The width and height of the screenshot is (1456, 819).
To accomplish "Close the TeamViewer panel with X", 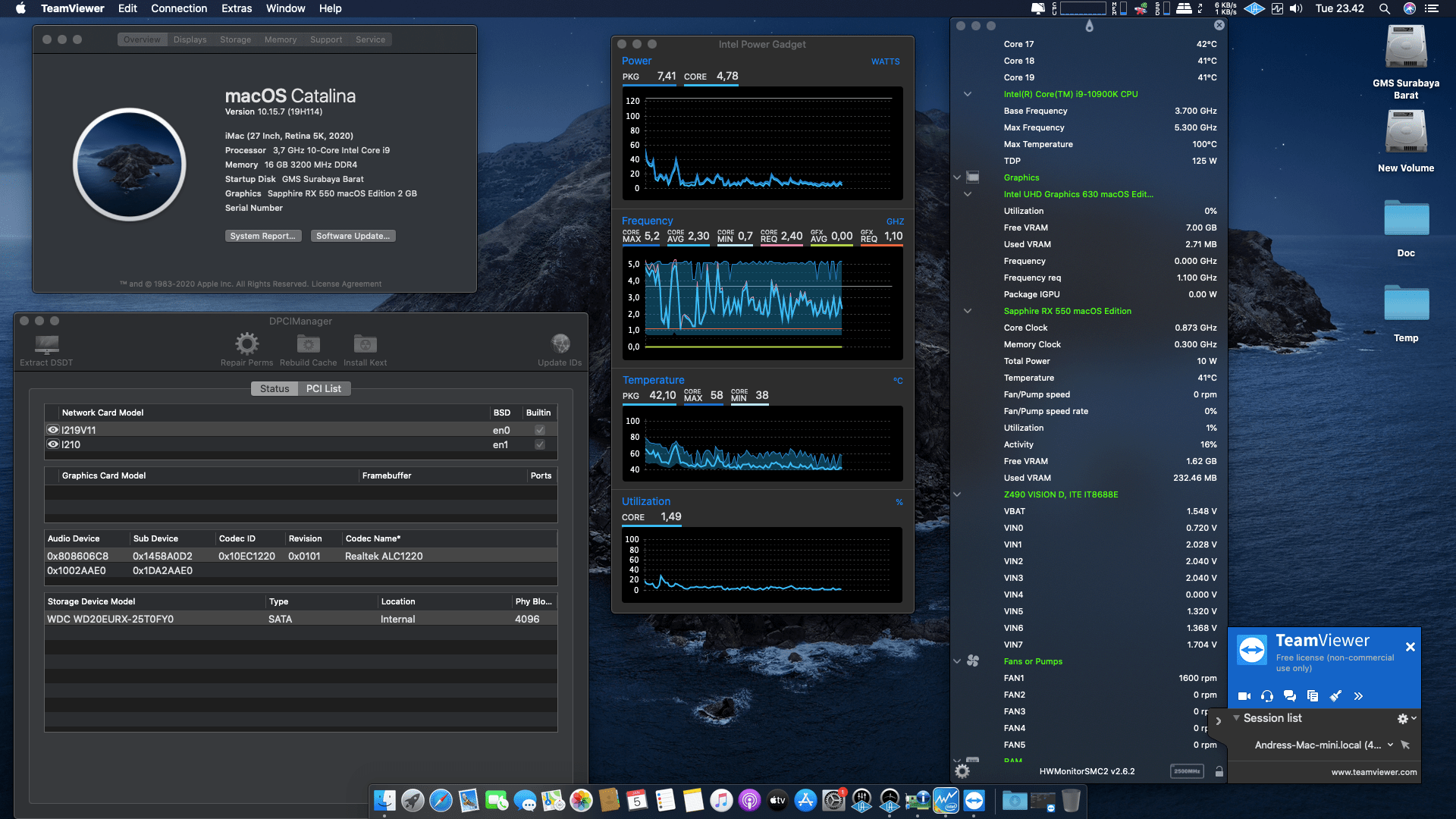I will [x=1410, y=647].
